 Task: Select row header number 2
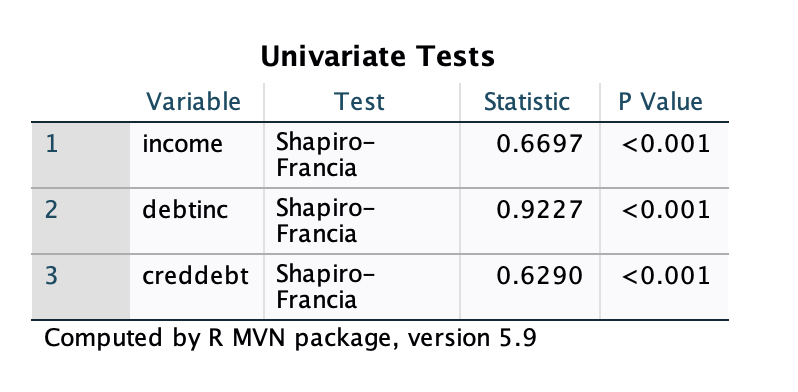(x=81, y=221)
